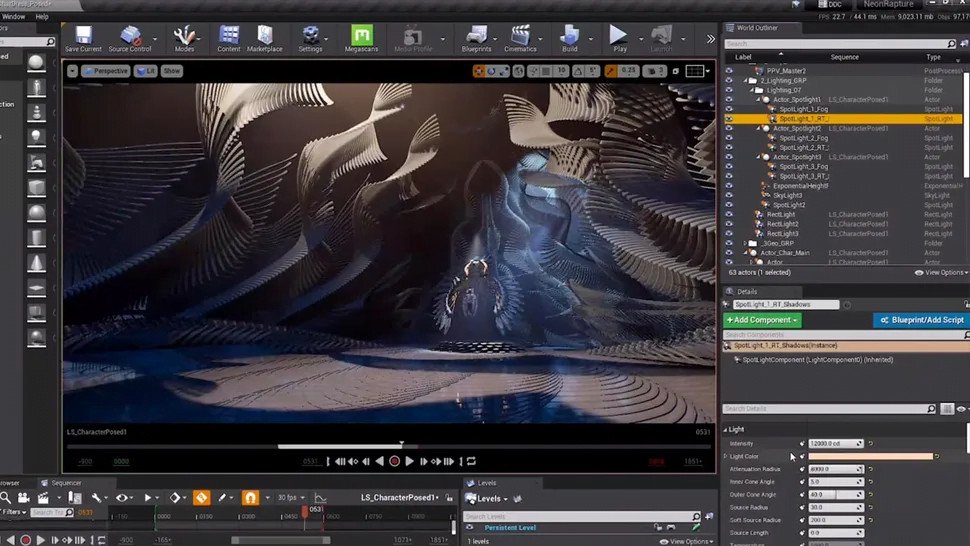Click the Content browser toolbar icon

229,36
